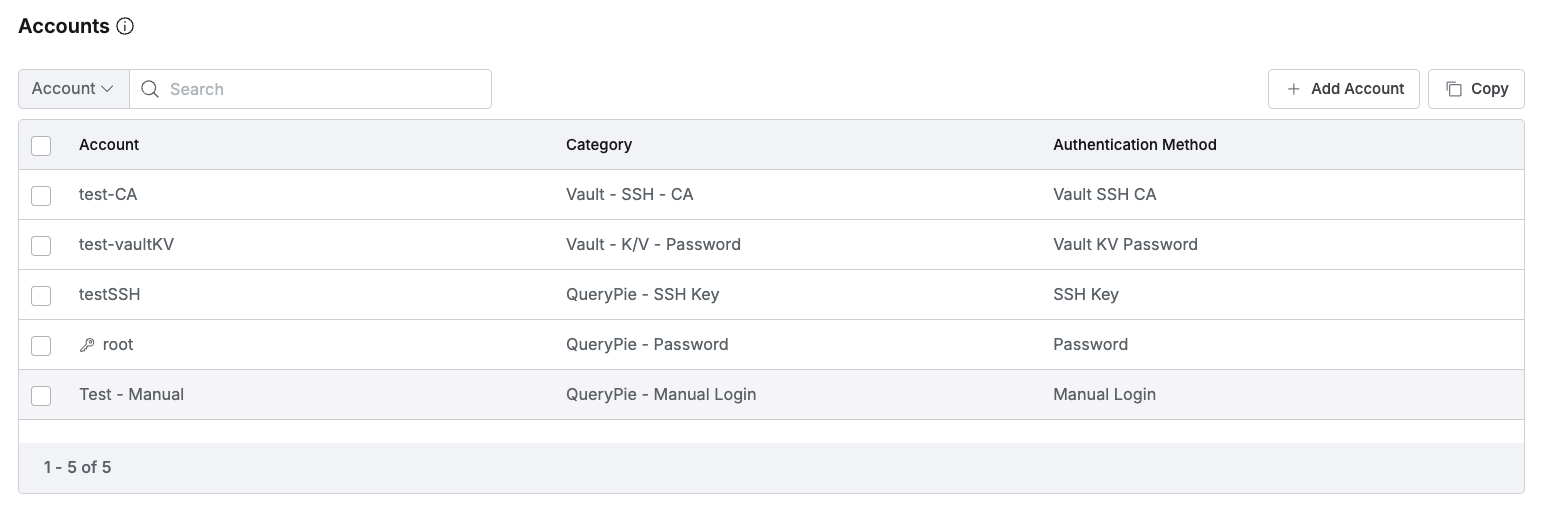Click the key icon next to root

(x=87, y=345)
